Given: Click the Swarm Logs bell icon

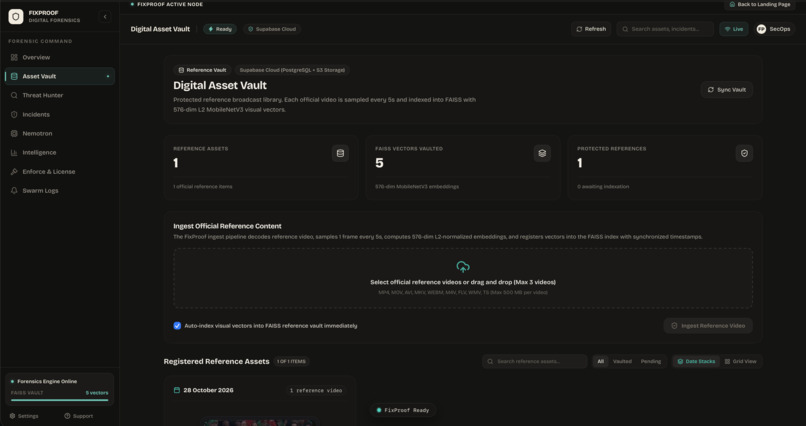Looking at the screenshot, I should point(14,190).
